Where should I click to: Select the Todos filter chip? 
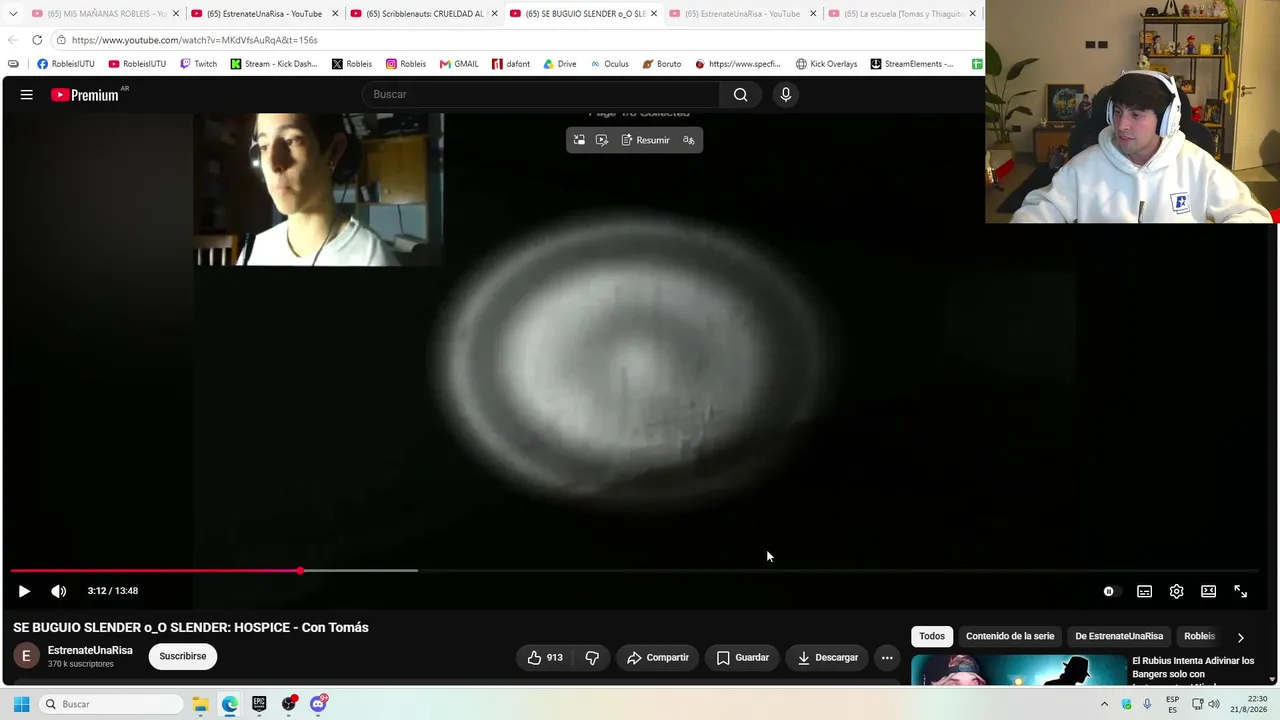[x=932, y=636]
